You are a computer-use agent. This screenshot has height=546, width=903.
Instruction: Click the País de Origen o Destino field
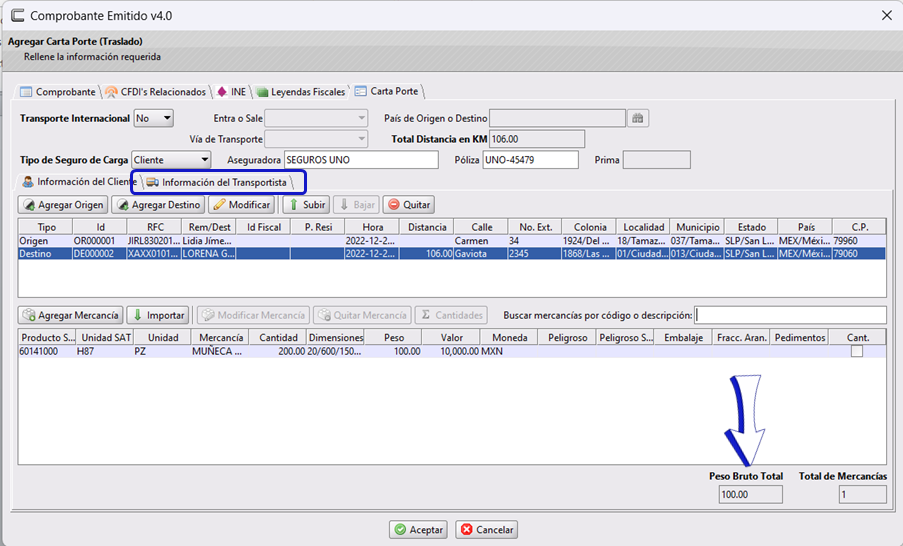pos(557,118)
